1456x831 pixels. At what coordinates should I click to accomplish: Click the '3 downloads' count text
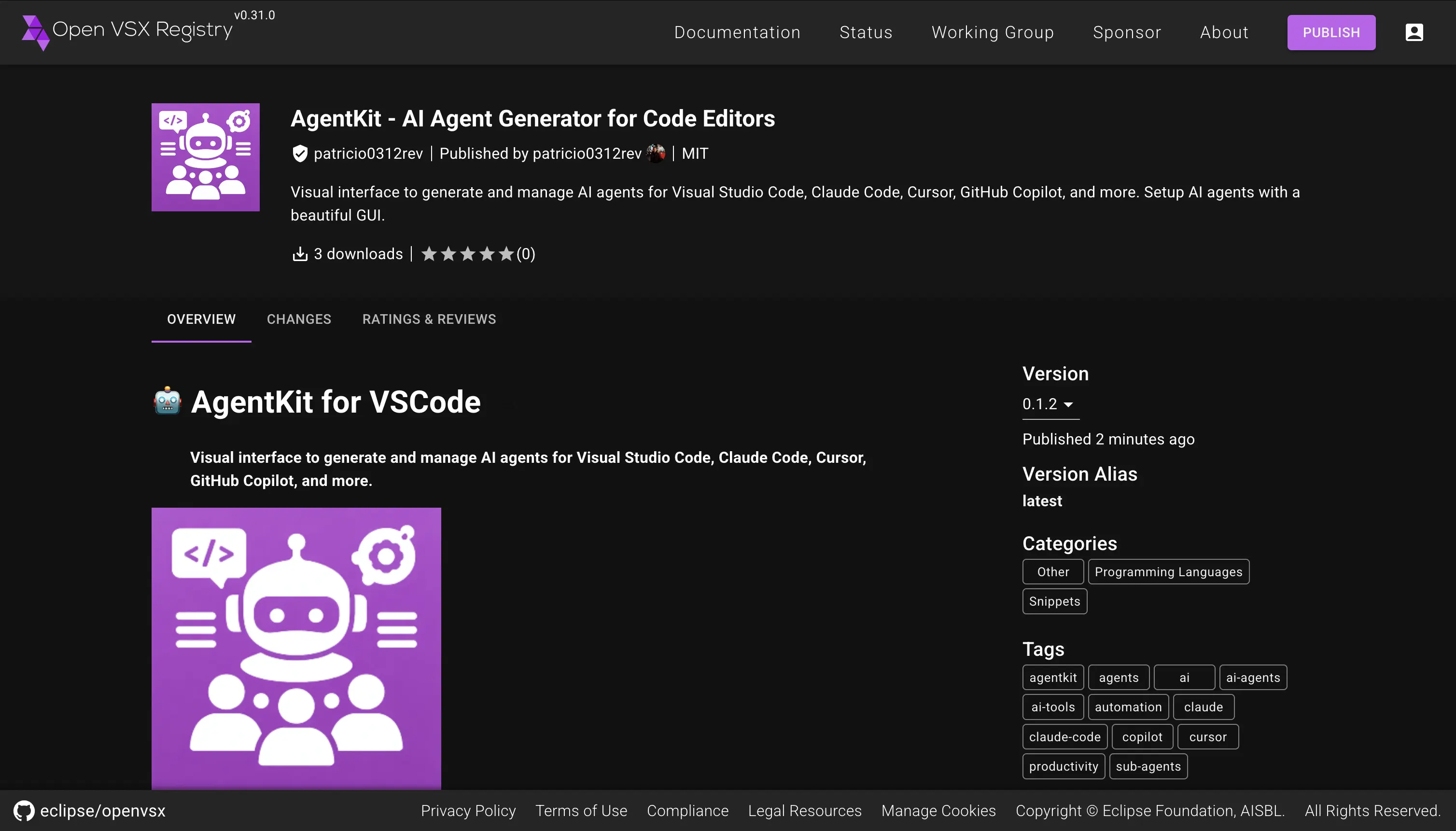(358, 254)
